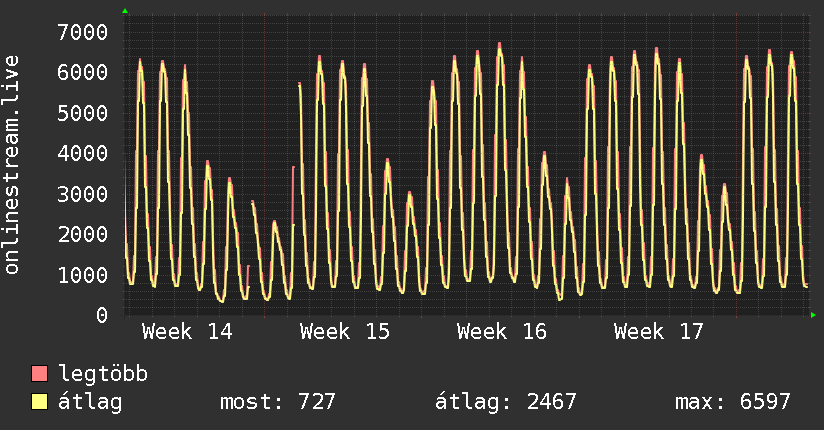Click the 0 y-axis label
The height and width of the screenshot is (430, 824).
pyautogui.click(x=102, y=315)
